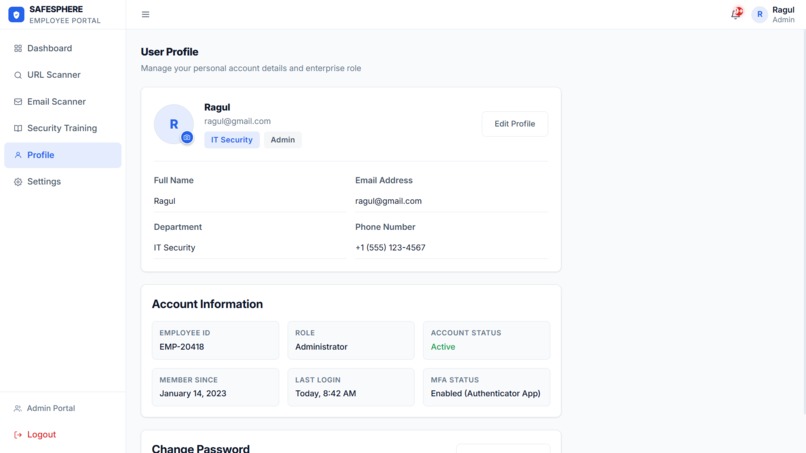The height and width of the screenshot is (453, 806).
Task: Click the URL Scanner magnifier icon
Action: coord(18,75)
